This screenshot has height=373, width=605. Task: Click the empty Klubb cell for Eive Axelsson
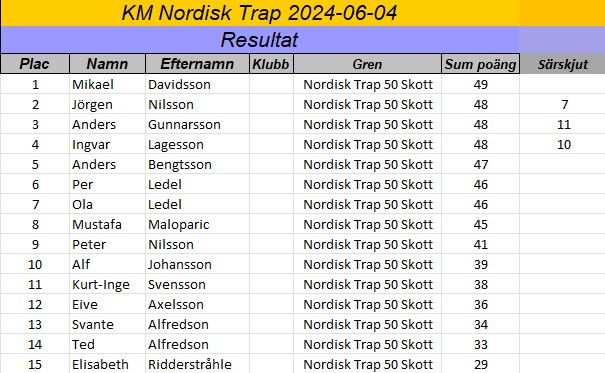[x=271, y=305]
